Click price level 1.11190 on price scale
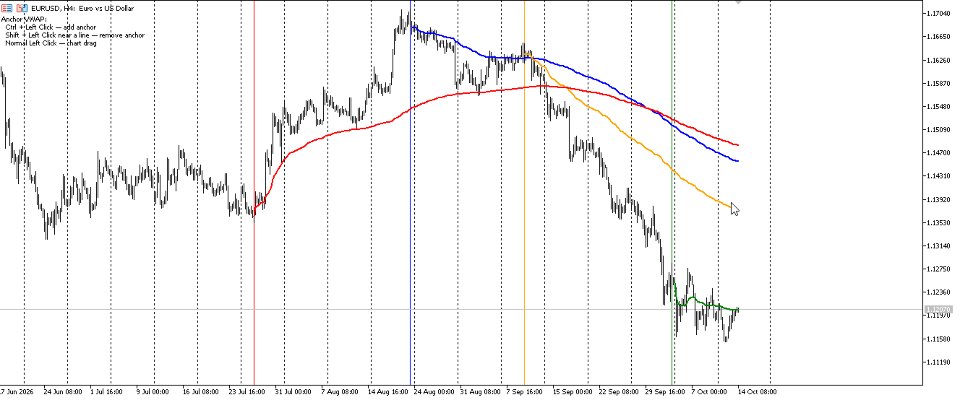The width and height of the screenshot is (960, 400). [x=938, y=362]
